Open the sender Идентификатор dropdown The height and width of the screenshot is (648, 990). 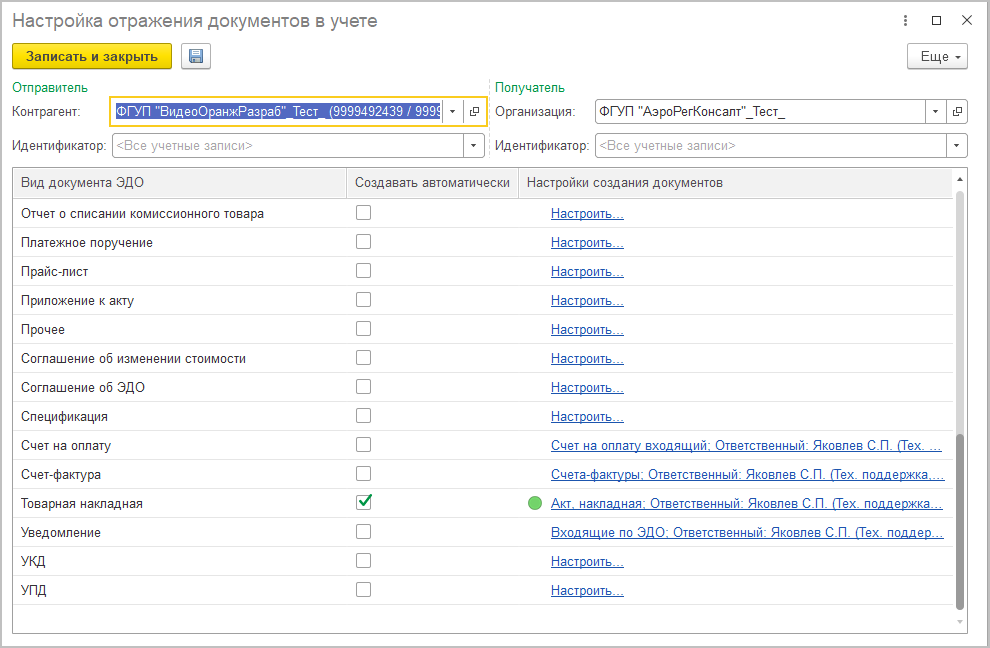473,146
